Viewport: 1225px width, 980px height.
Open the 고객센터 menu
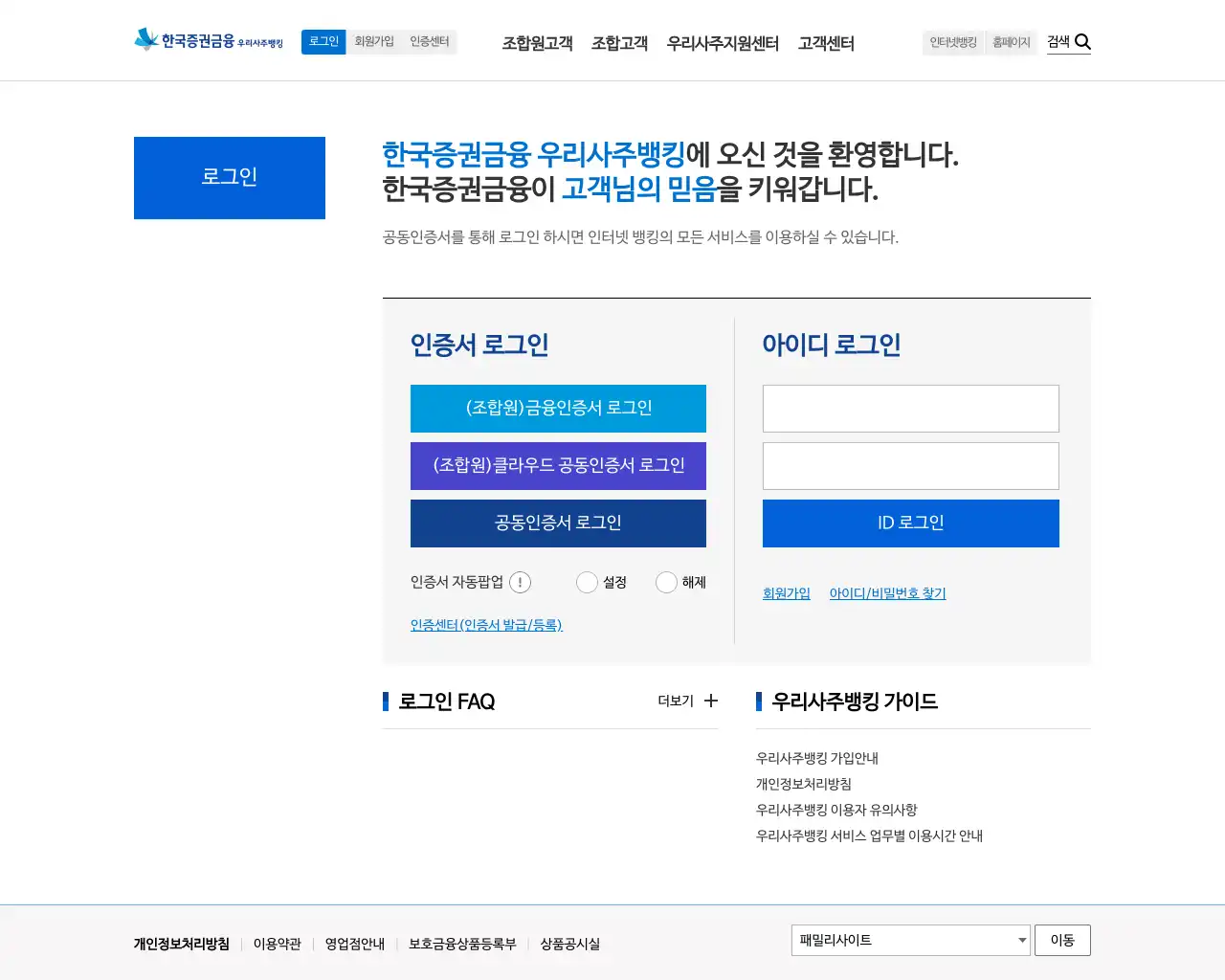[826, 43]
